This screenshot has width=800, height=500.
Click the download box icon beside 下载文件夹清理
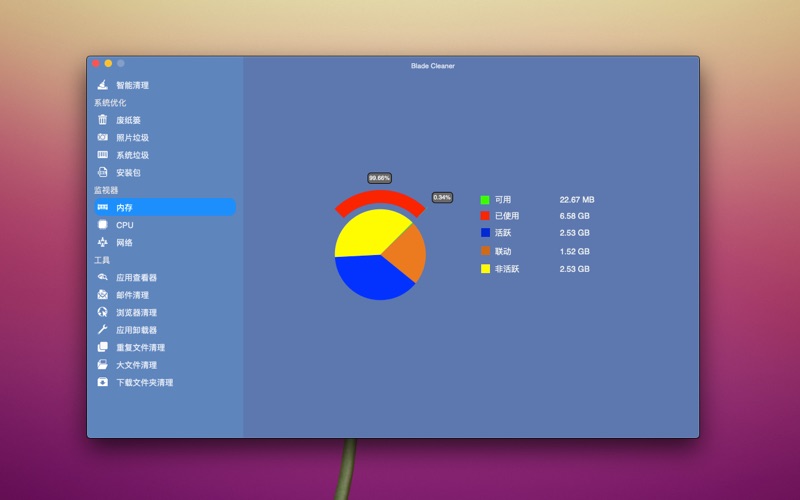(103, 382)
